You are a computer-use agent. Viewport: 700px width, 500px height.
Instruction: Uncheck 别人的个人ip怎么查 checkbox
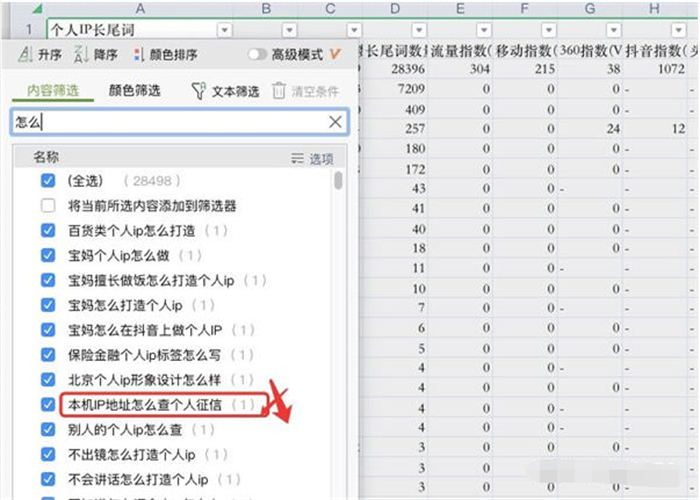coord(48,429)
